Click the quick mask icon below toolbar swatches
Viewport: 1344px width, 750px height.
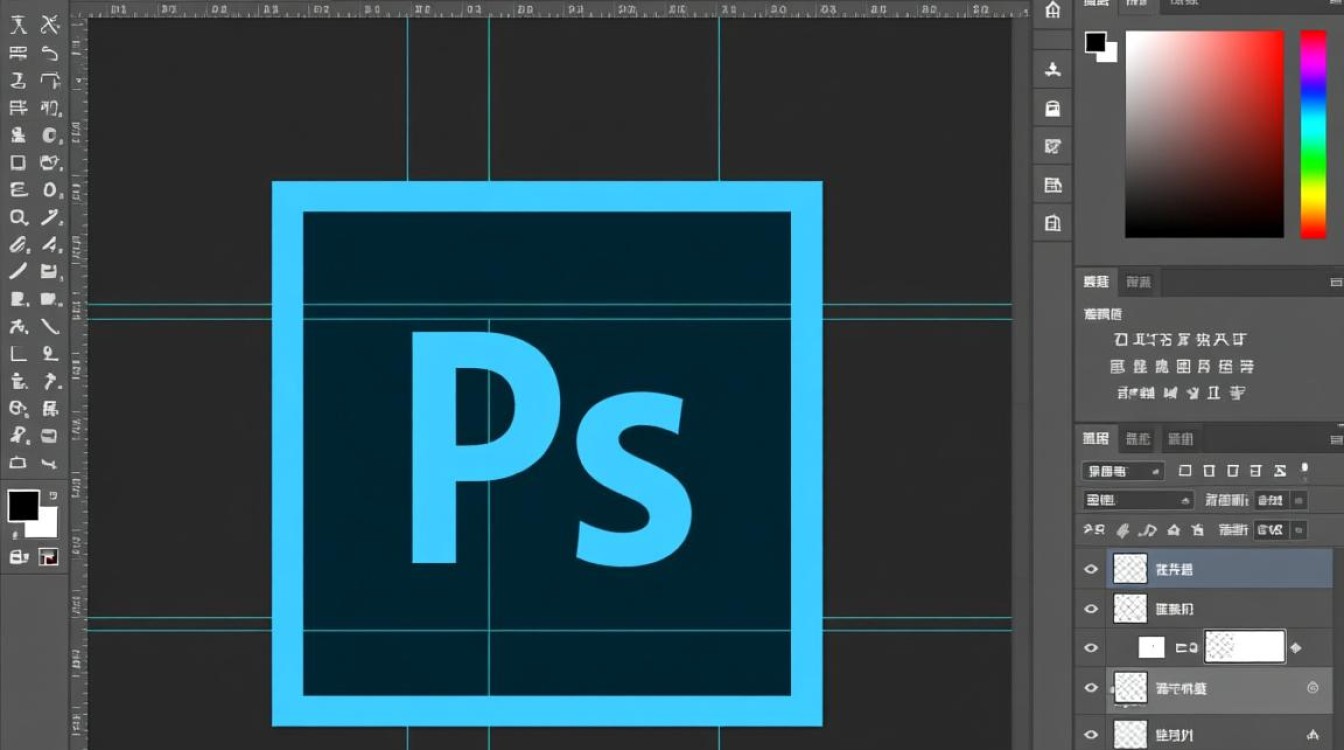point(18,557)
